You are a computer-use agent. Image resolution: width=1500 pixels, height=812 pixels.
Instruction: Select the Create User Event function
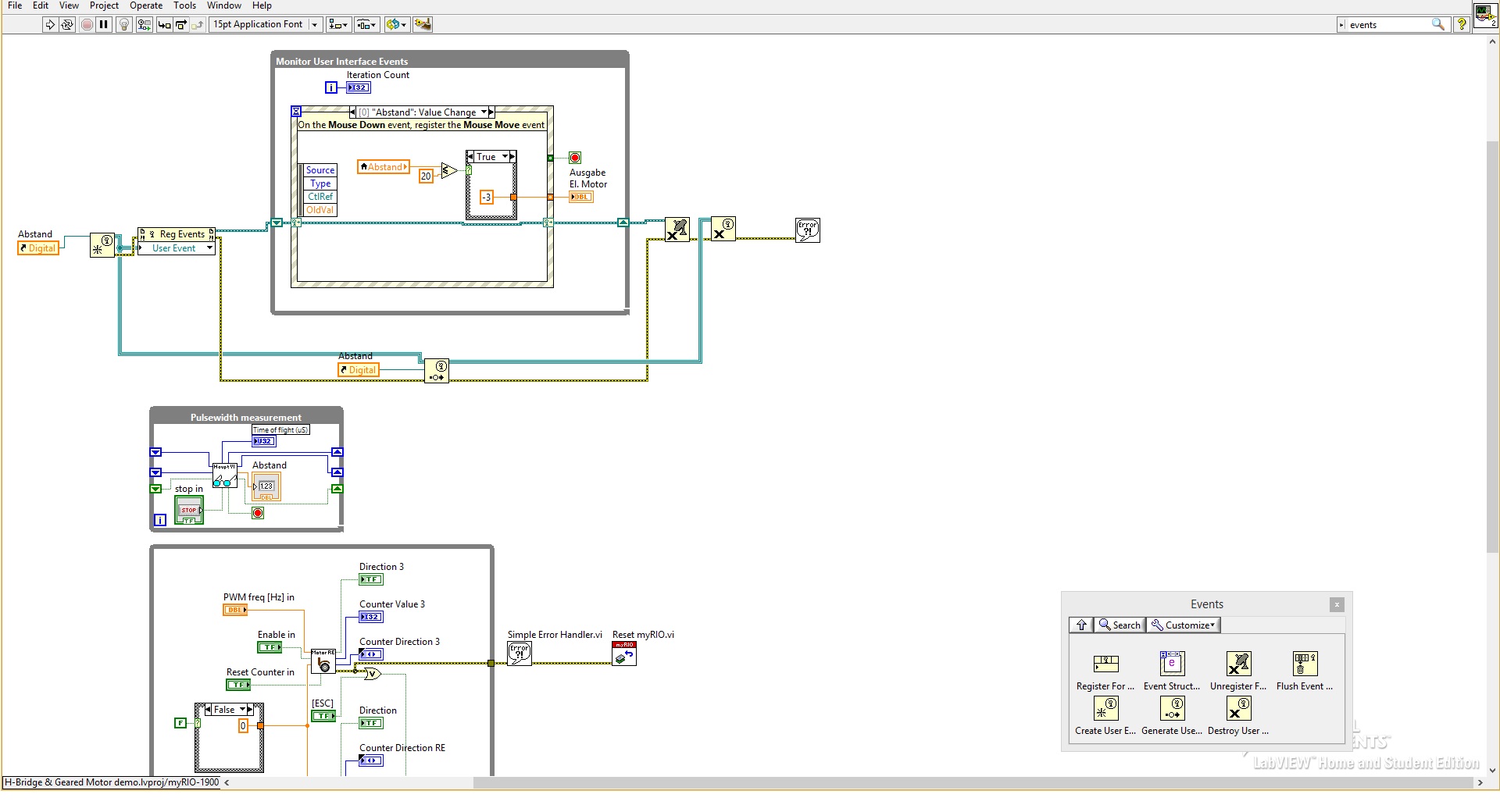[1105, 709]
